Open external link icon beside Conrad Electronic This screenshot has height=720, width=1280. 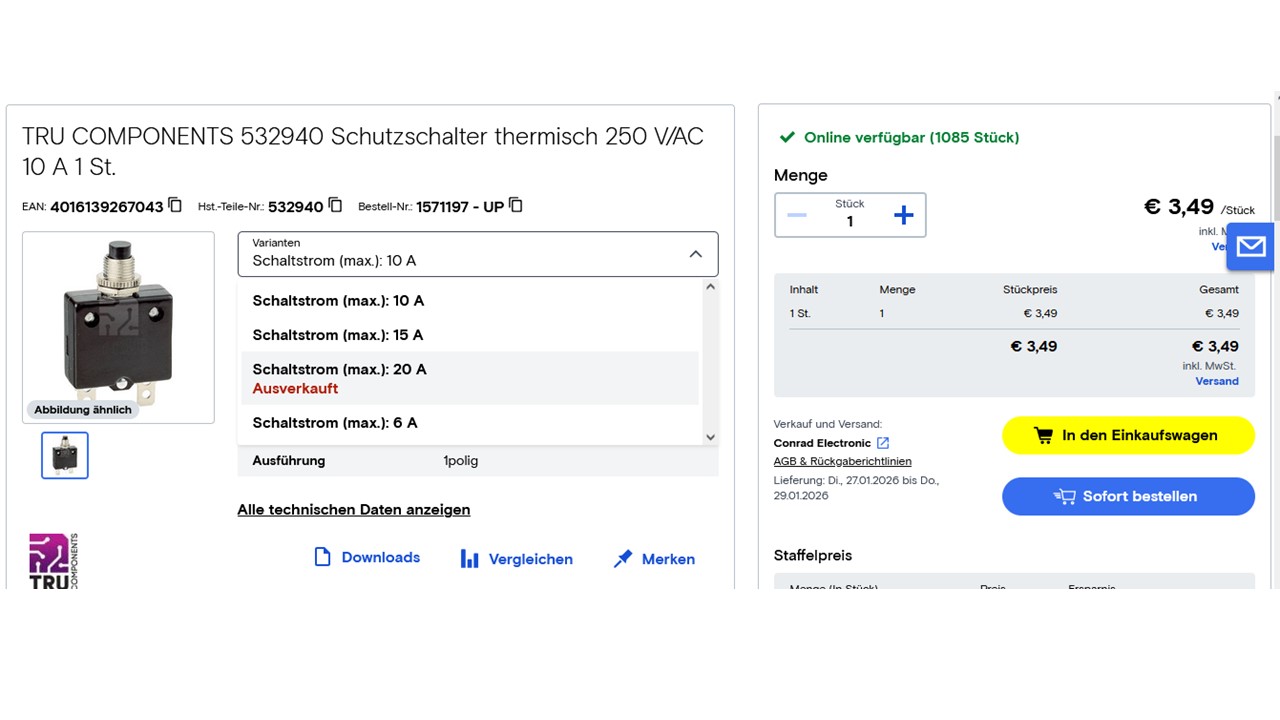[883, 443]
